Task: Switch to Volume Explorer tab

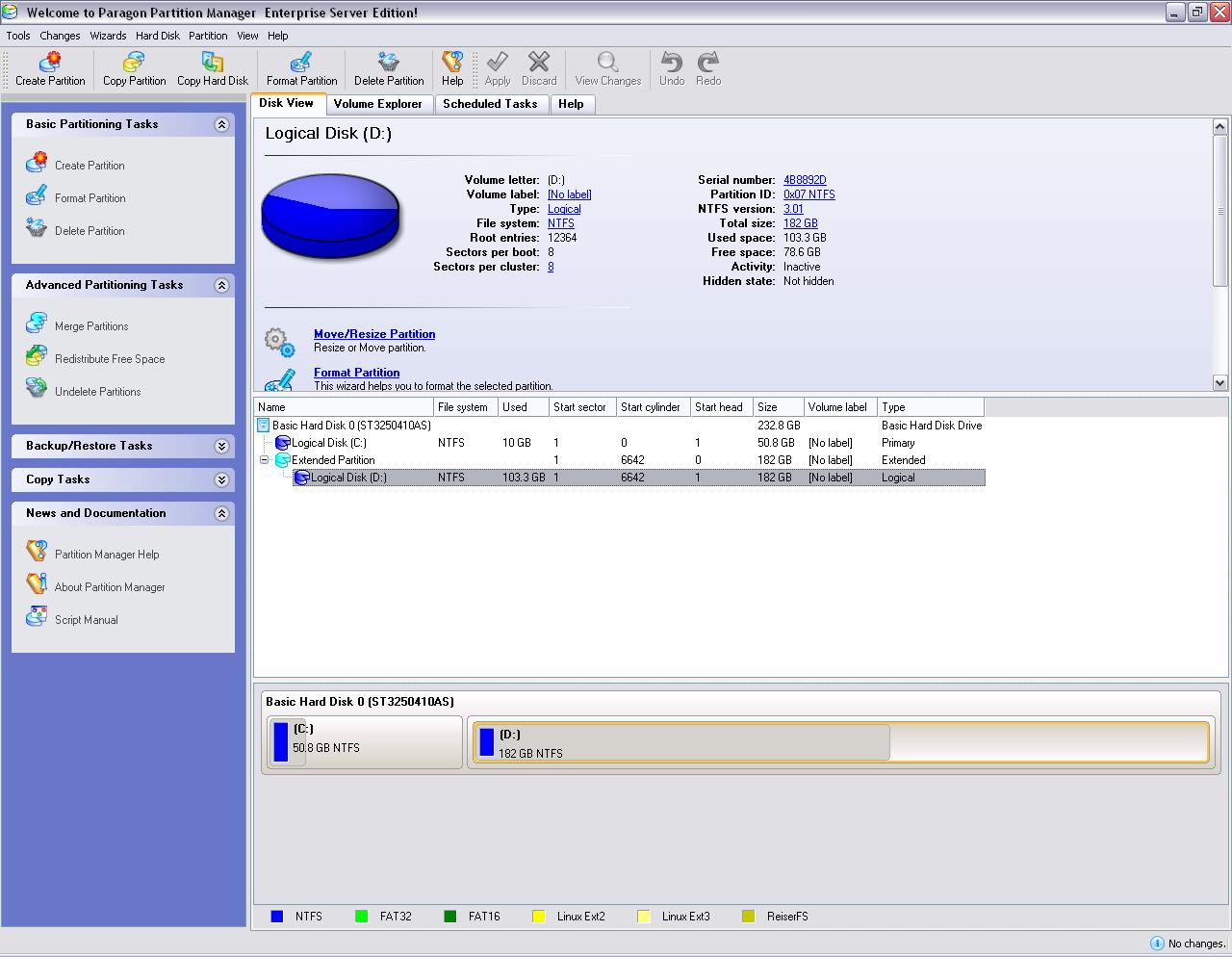Action: [377, 104]
